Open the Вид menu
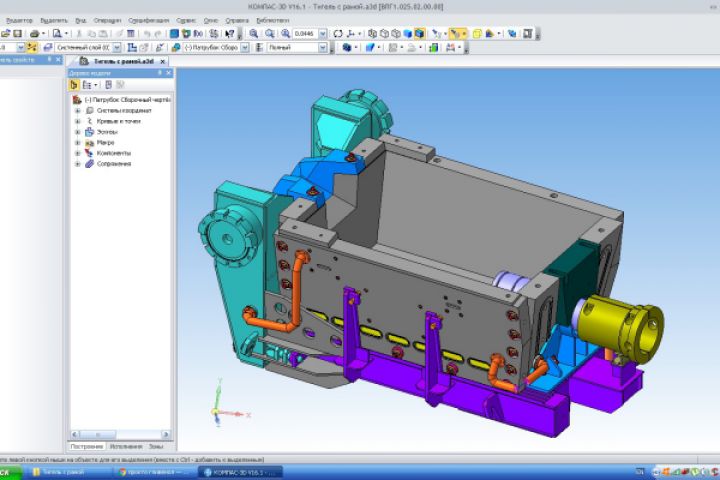The height and width of the screenshot is (480, 720). coord(81,21)
